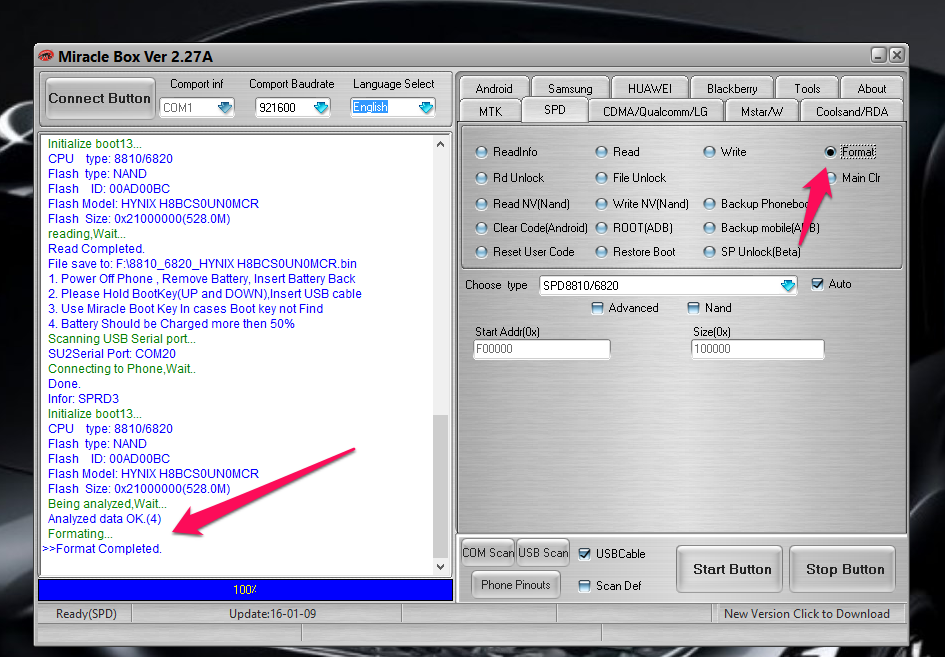Screen dimensions: 945x657
Task: Click the Start Button
Action: tap(730, 570)
